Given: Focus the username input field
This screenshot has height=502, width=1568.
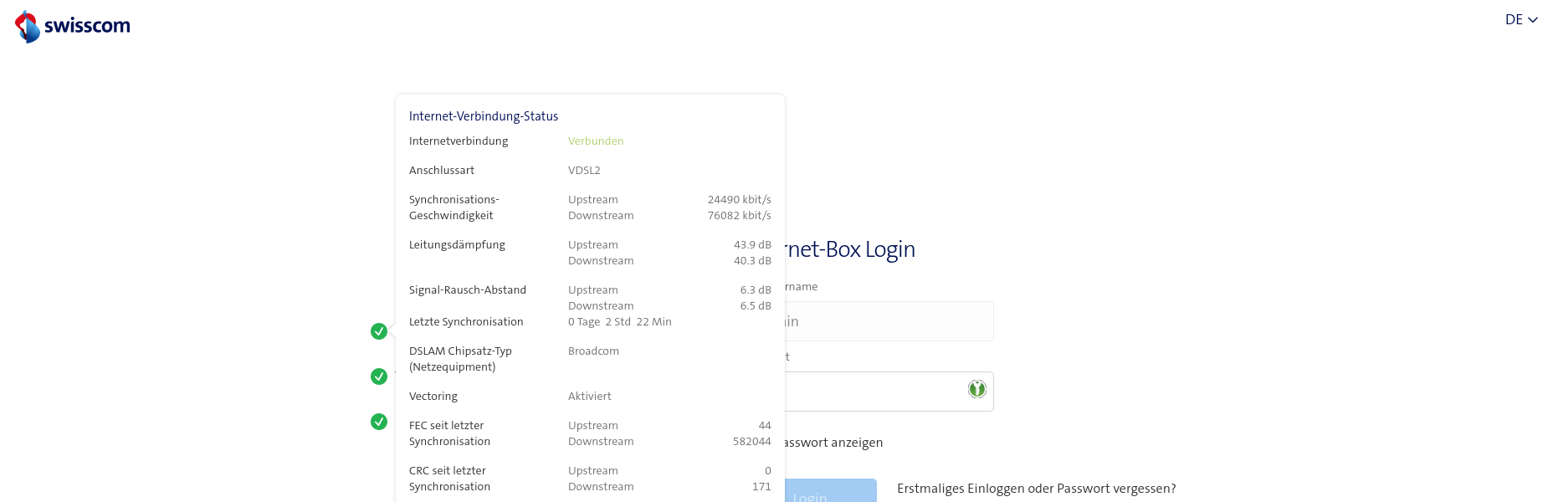Looking at the screenshot, I should pos(887,321).
